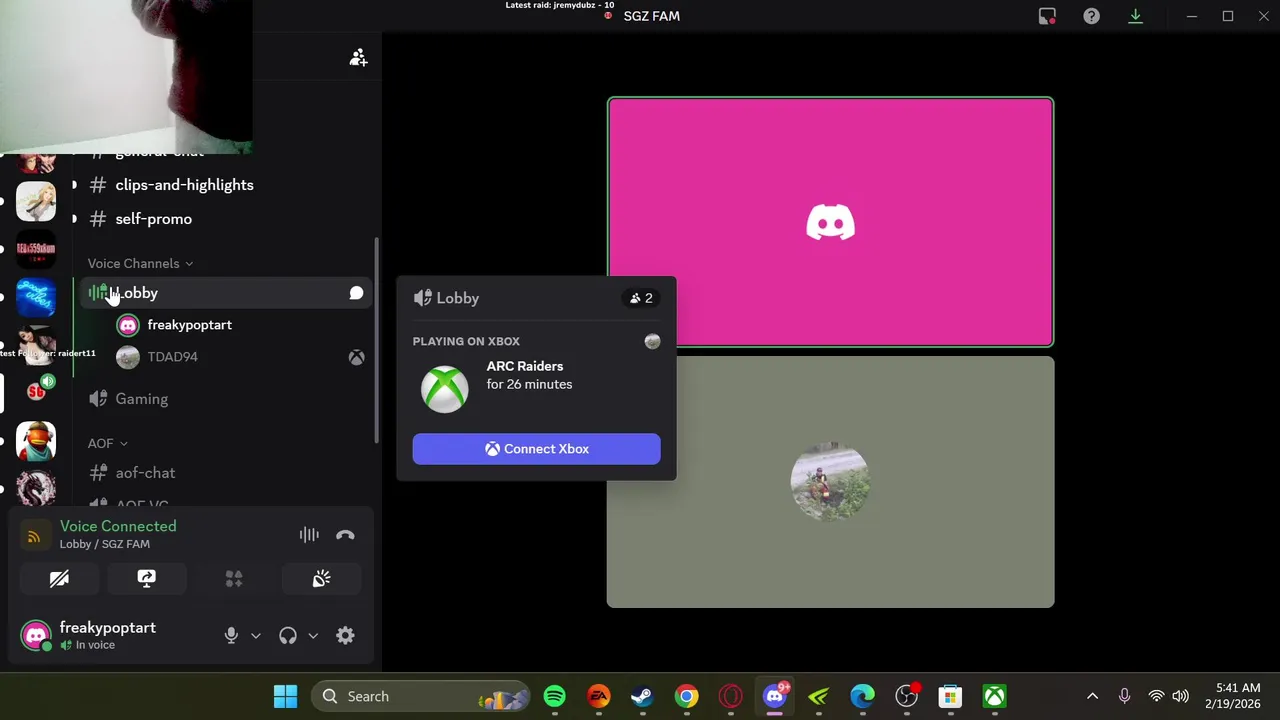The width and height of the screenshot is (1280, 720).
Task: Show hidden system tray icons
Action: [1092, 696]
